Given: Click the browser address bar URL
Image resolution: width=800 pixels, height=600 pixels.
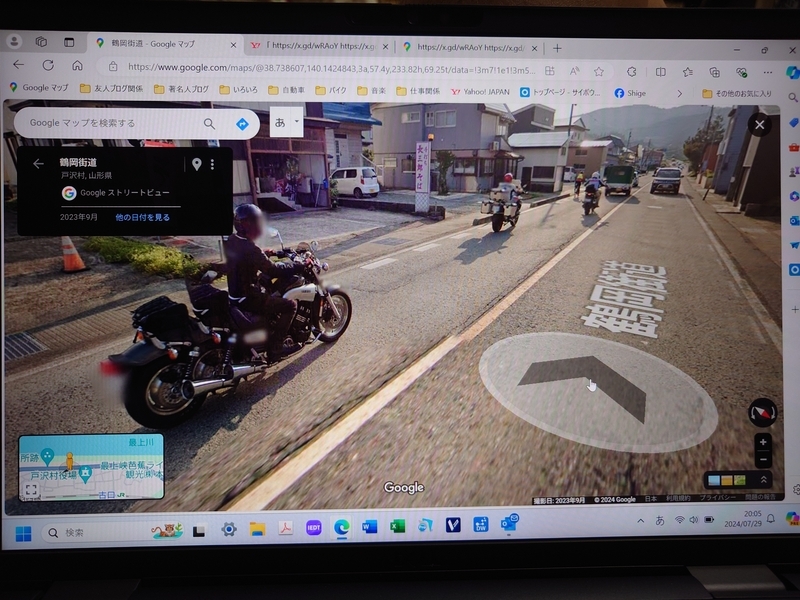Looking at the screenshot, I should pyautogui.click(x=331, y=68).
